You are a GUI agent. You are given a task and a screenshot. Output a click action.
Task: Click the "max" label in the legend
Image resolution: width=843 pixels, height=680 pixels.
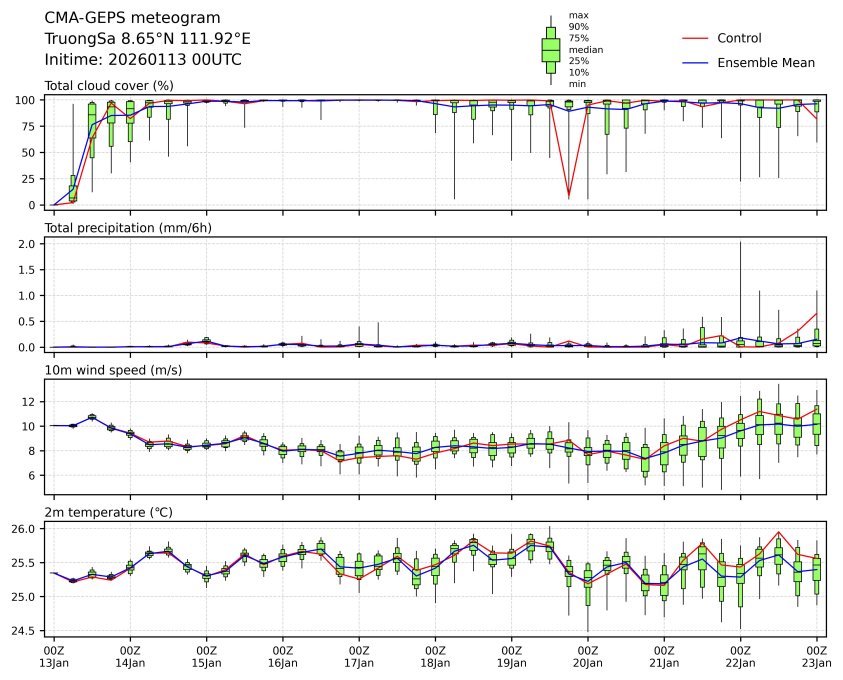[577, 16]
